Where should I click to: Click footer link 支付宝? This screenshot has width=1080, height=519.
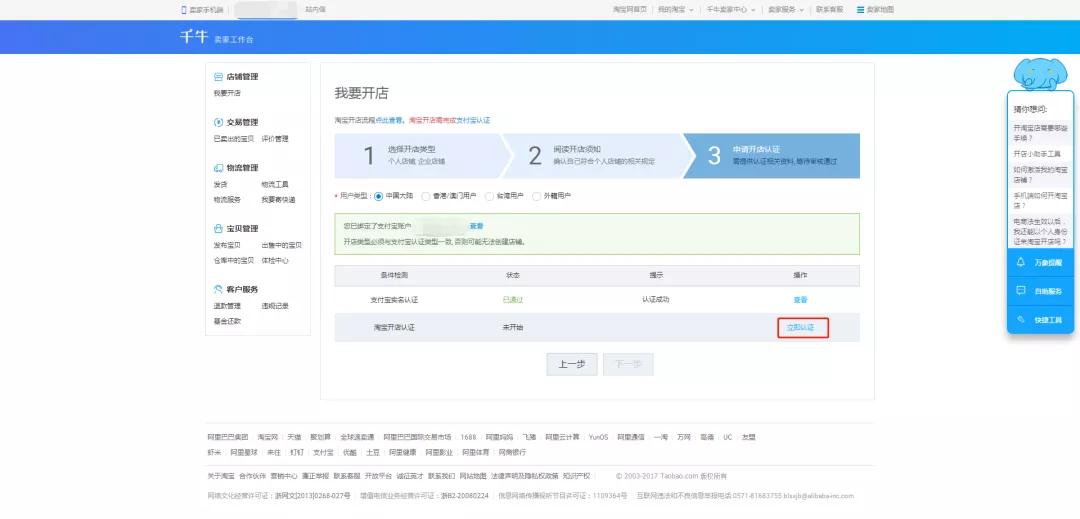[323, 453]
